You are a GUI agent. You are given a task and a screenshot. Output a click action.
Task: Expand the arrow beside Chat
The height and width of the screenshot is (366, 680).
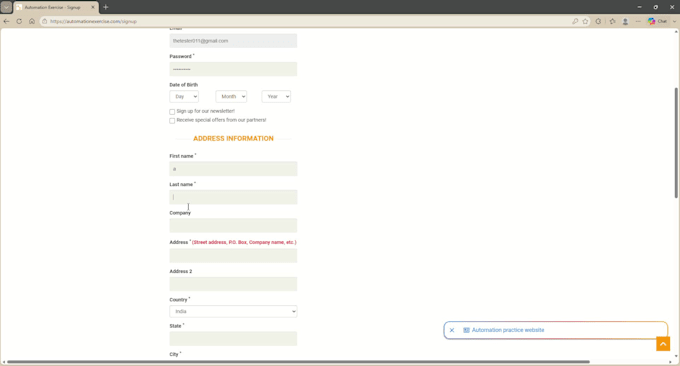674,21
